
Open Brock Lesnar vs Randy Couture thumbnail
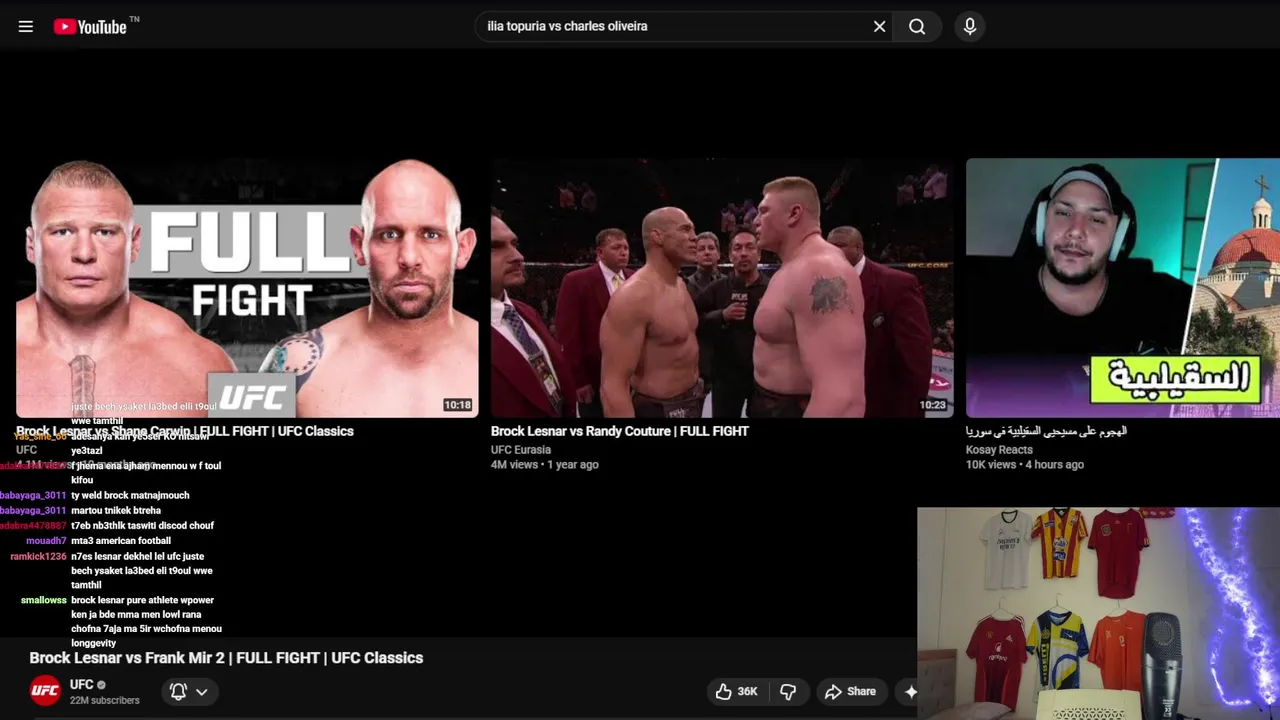[722, 287]
